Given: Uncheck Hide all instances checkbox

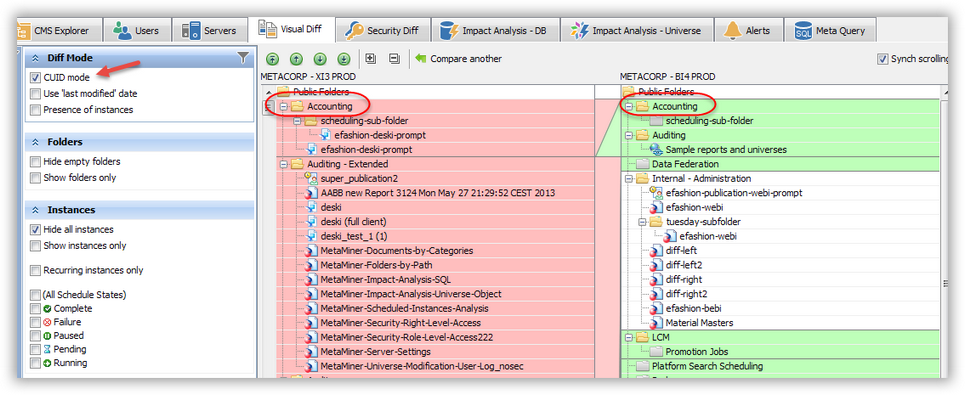Looking at the screenshot, I should click(x=35, y=229).
